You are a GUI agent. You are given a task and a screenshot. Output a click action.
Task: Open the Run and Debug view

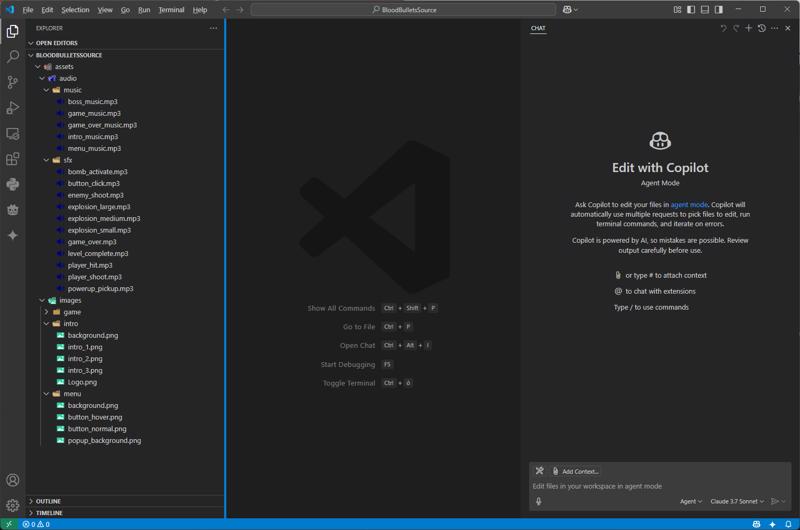click(x=13, y=108)
